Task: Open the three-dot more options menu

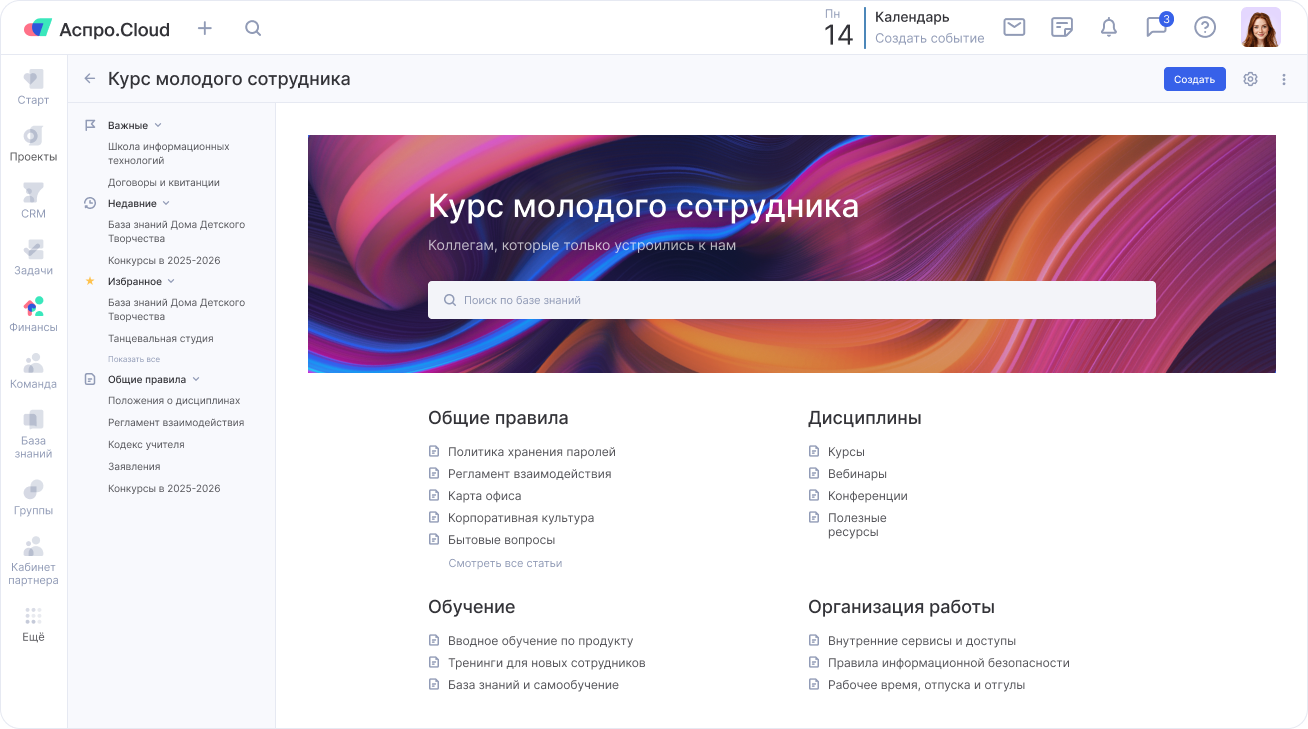Action: tap(1284, 79)
